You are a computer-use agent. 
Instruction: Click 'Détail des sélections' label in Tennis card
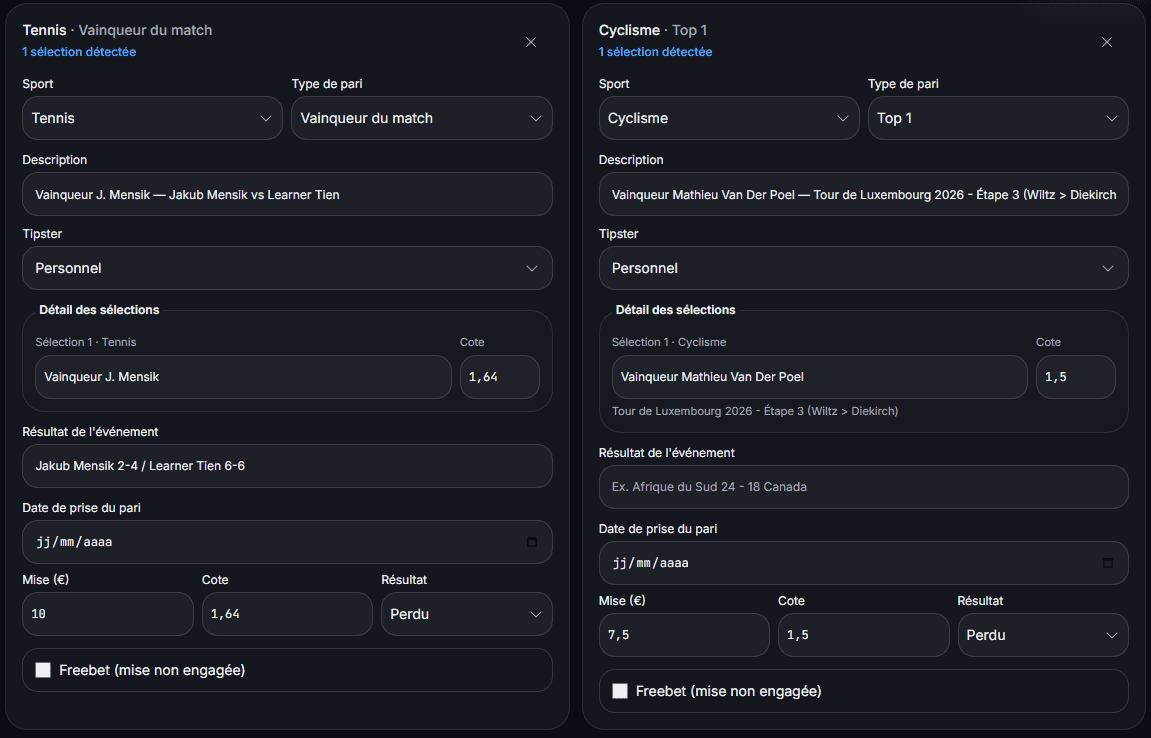tap(99, 310)
